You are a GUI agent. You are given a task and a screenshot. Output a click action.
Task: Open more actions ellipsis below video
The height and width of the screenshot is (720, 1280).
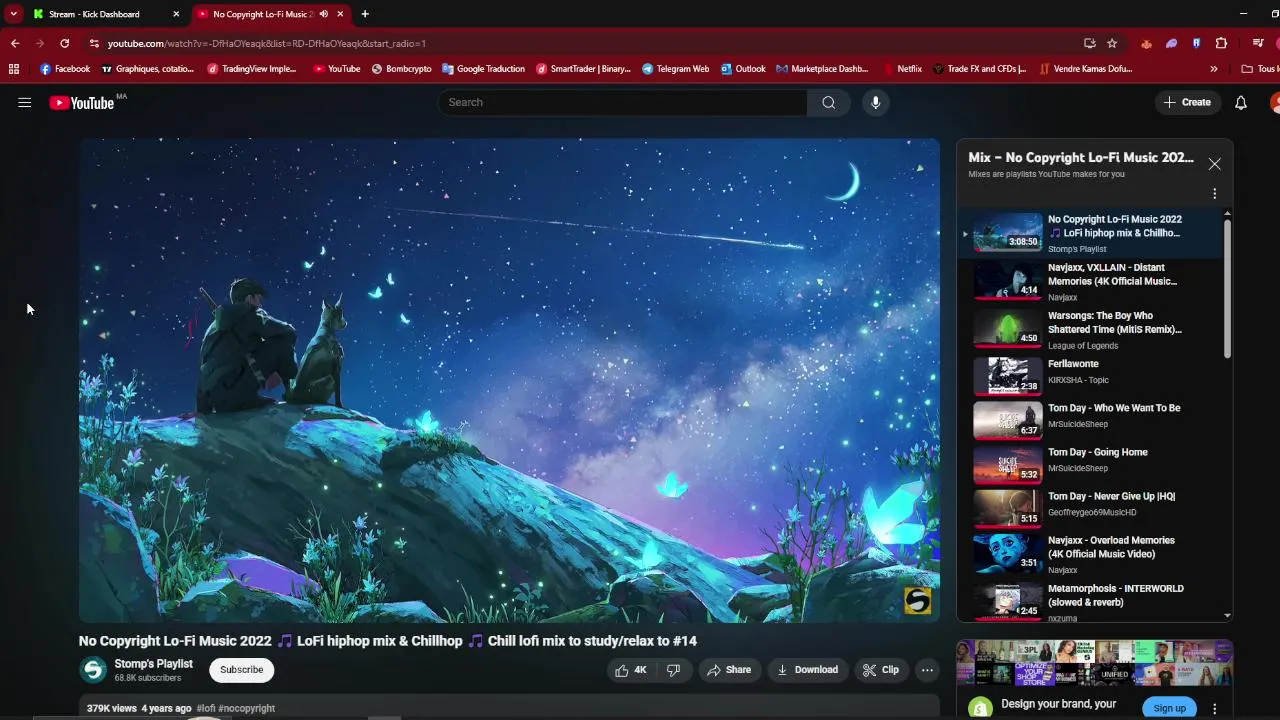927,670
